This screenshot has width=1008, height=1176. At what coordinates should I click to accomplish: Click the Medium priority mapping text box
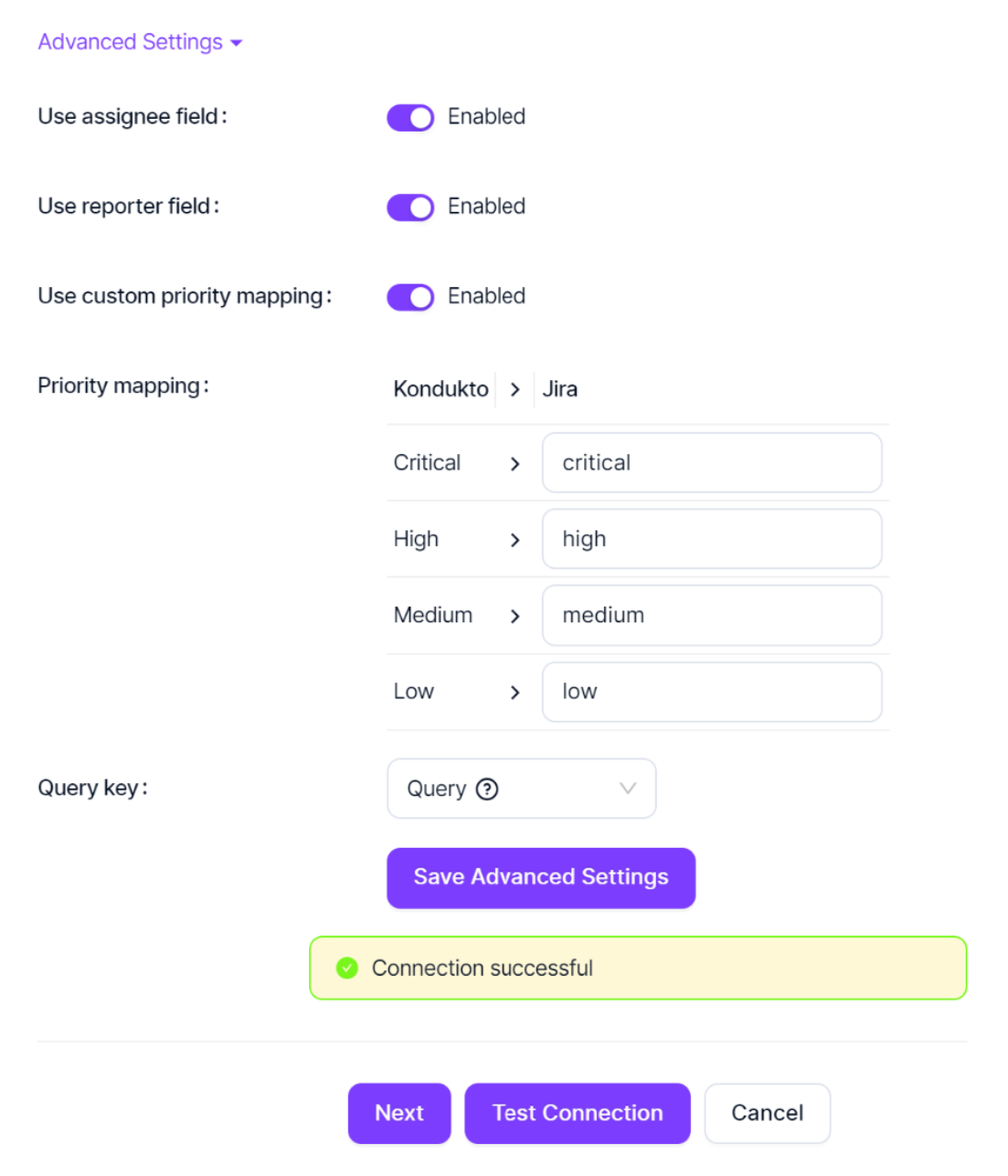coord(711,616)
